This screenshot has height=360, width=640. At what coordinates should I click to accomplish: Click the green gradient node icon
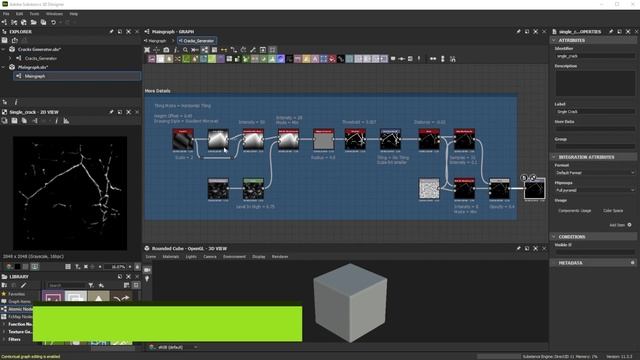(x=212, y=59)
